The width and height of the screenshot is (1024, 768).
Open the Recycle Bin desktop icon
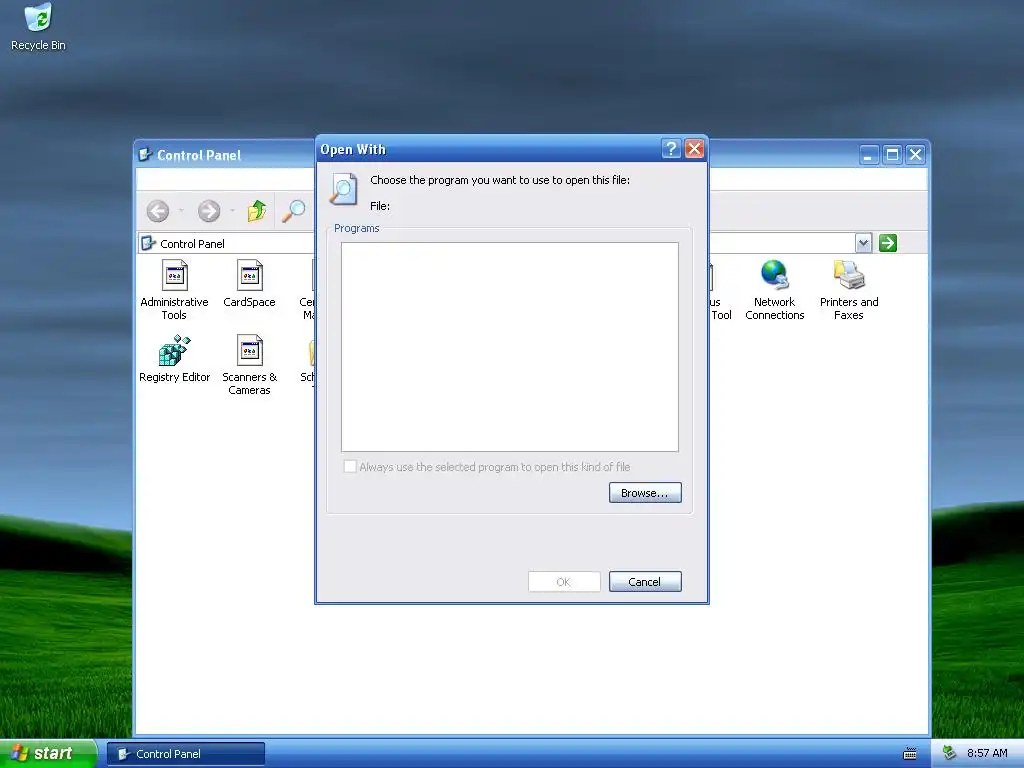(x=39, y=27)
